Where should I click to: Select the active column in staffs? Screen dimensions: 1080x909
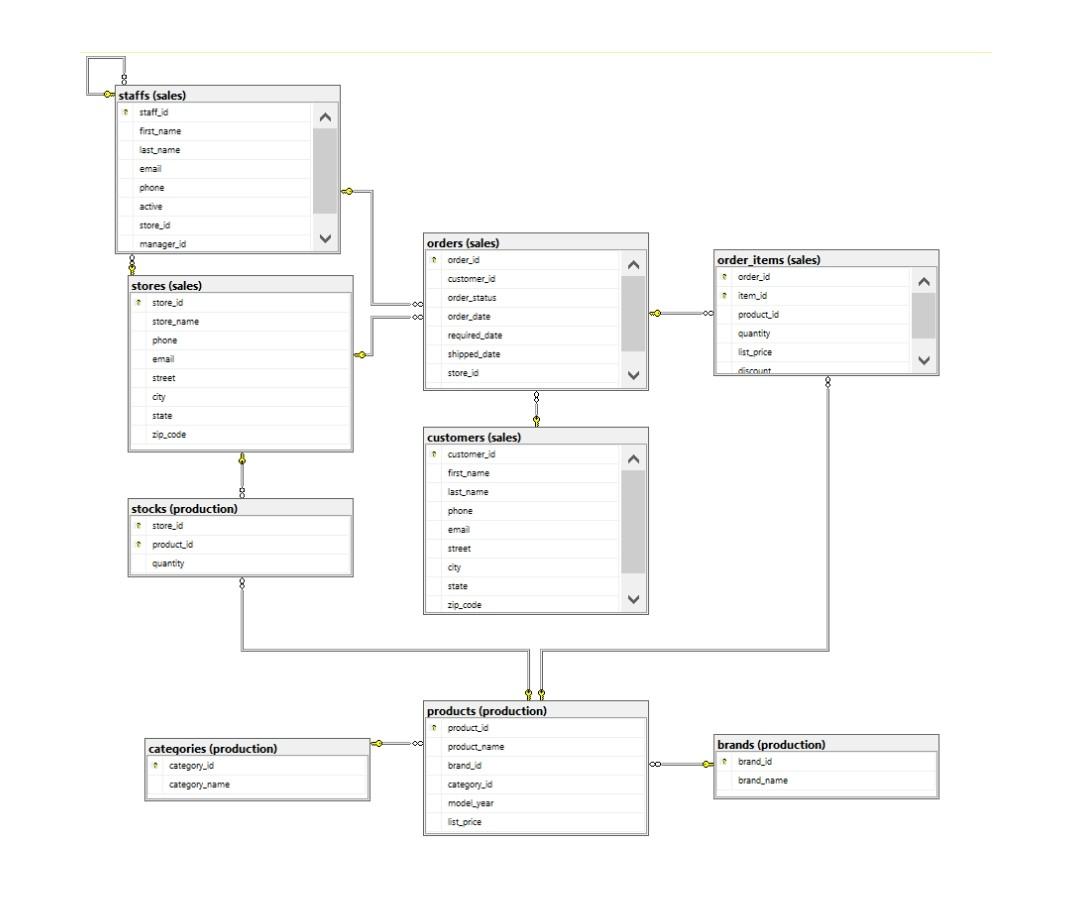click(215, 206)
